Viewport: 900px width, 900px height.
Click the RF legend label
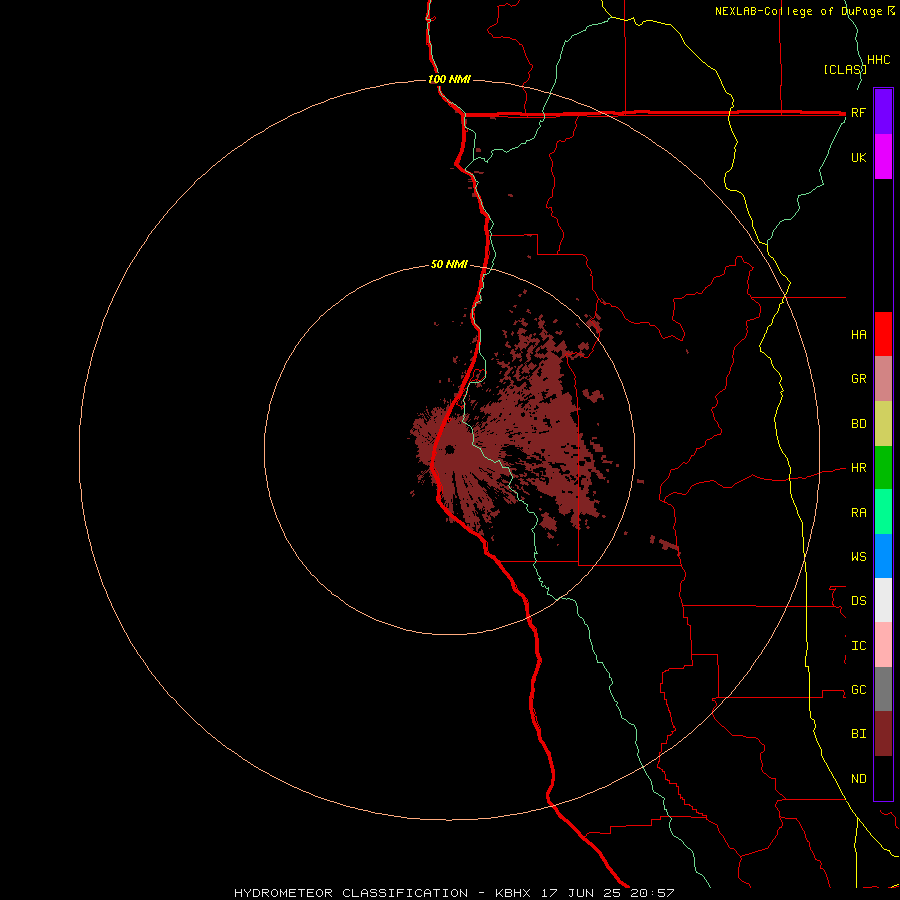(x=858, y=113)
